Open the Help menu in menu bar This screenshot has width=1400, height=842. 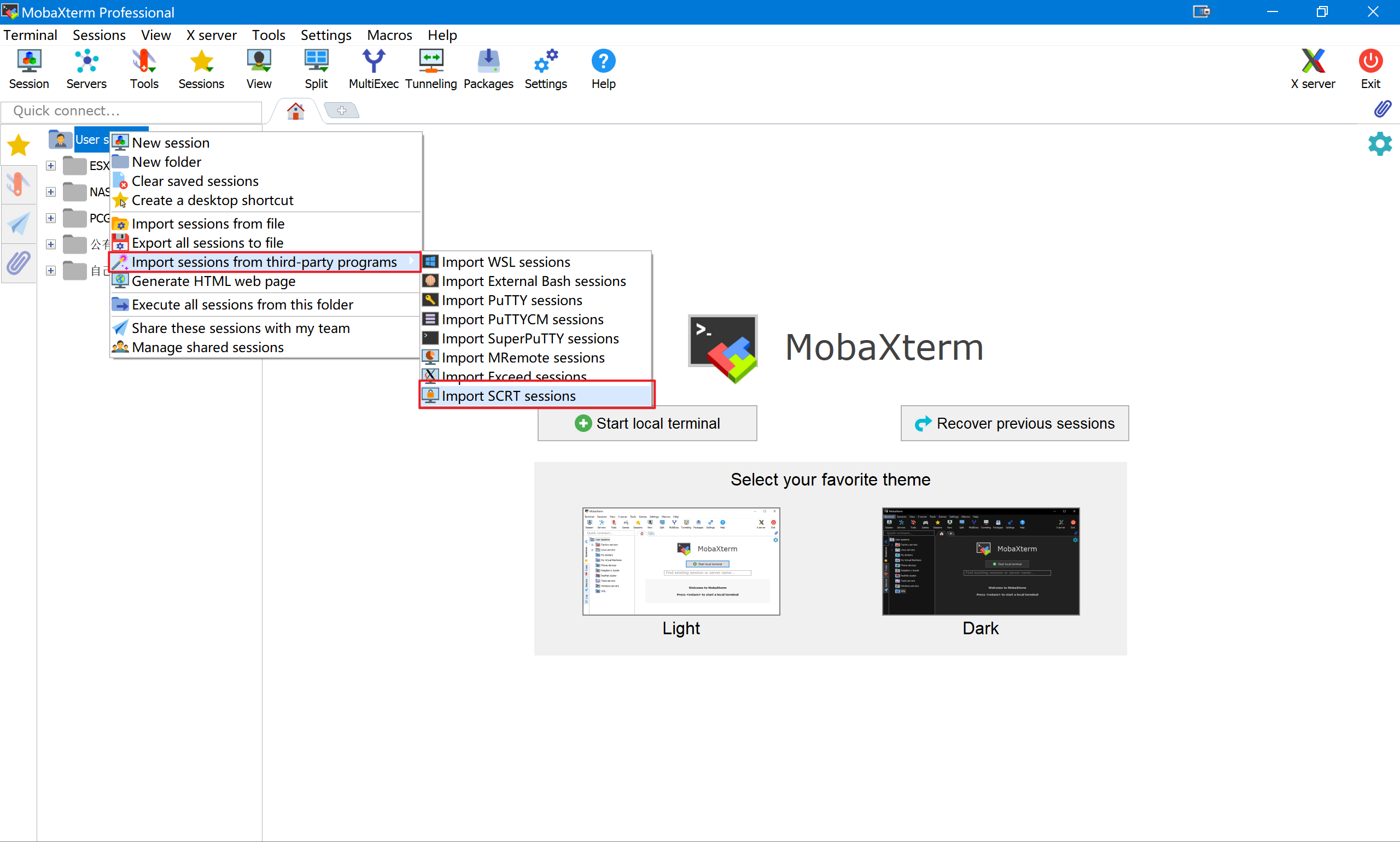click(442, 35)
